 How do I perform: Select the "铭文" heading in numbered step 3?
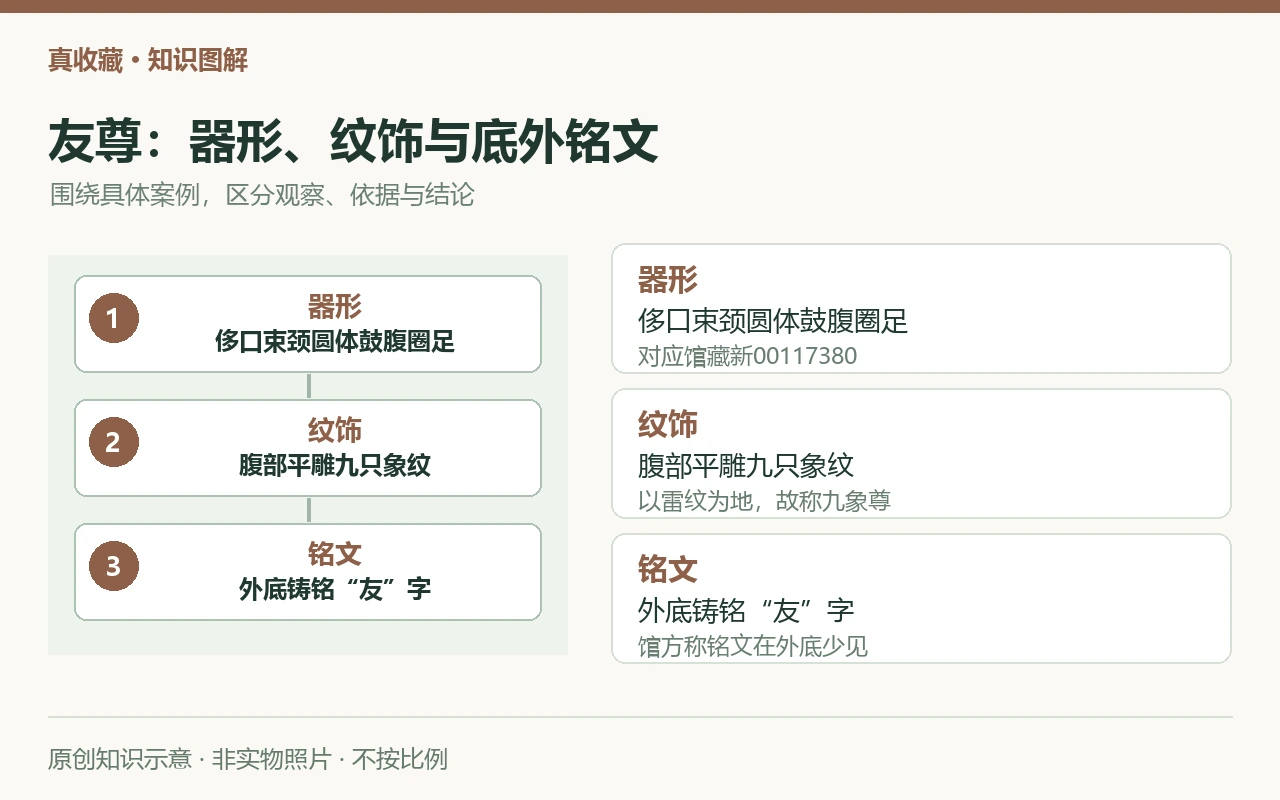point(334,554)
